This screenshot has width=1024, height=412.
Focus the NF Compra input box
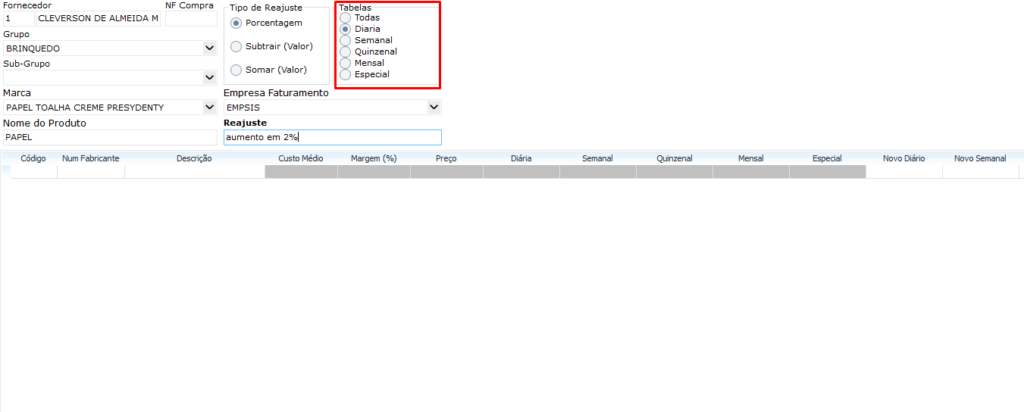coord(190,18)
